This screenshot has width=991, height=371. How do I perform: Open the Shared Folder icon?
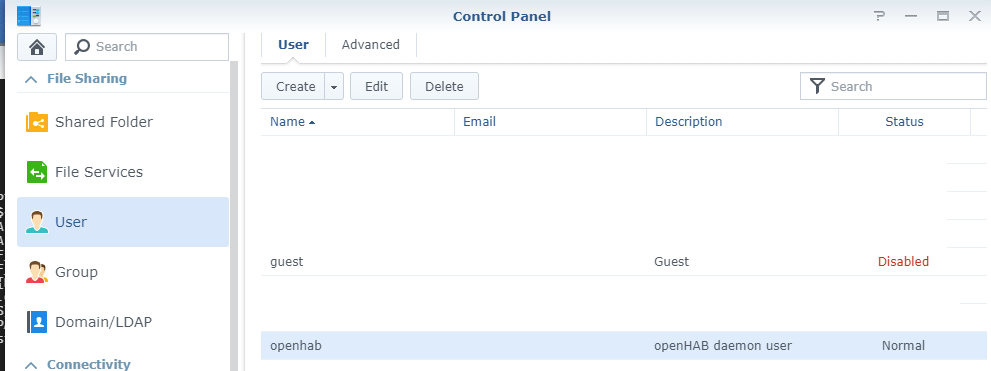37,122
